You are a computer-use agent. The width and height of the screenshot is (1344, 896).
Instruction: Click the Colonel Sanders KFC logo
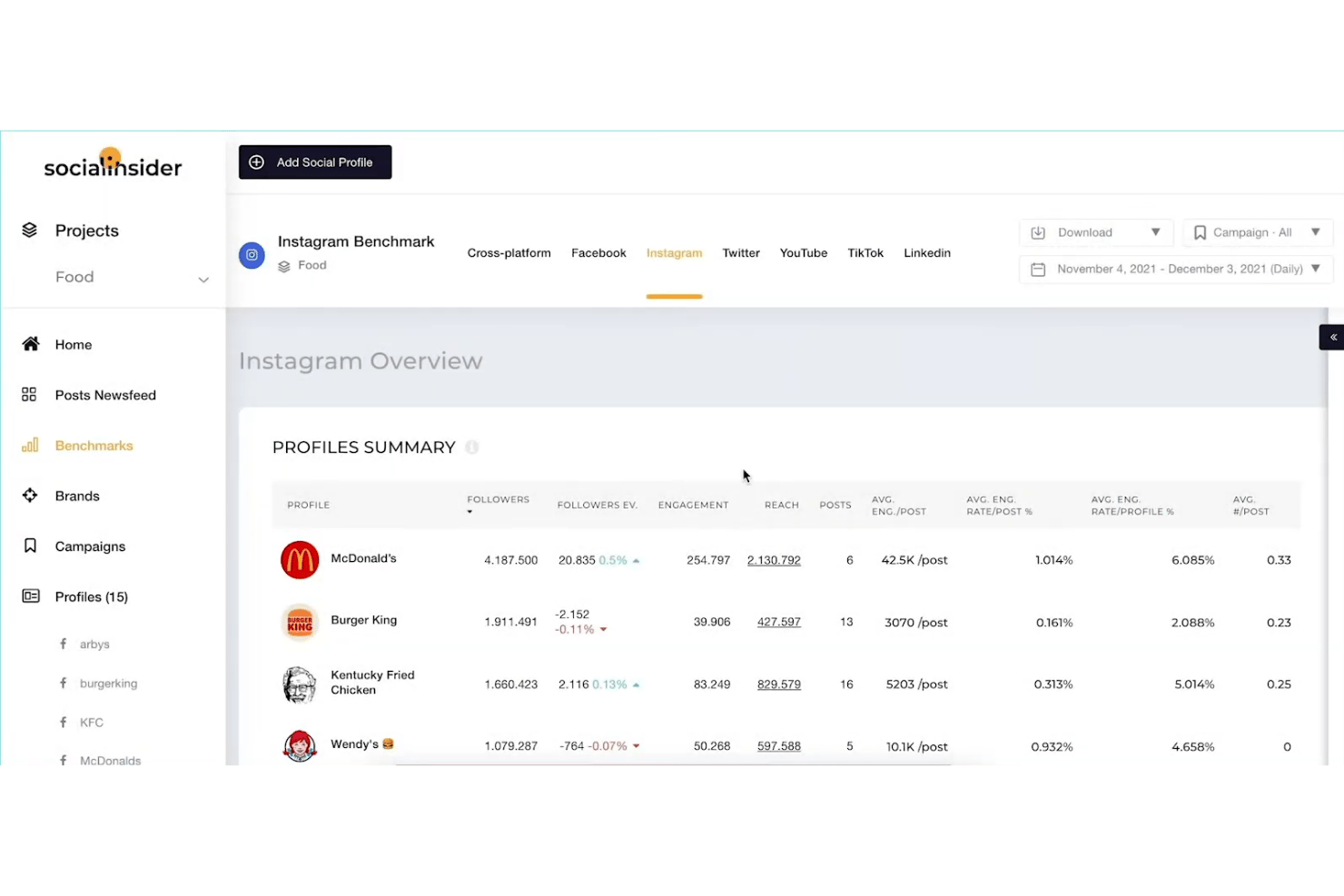[x=300, y=684]
